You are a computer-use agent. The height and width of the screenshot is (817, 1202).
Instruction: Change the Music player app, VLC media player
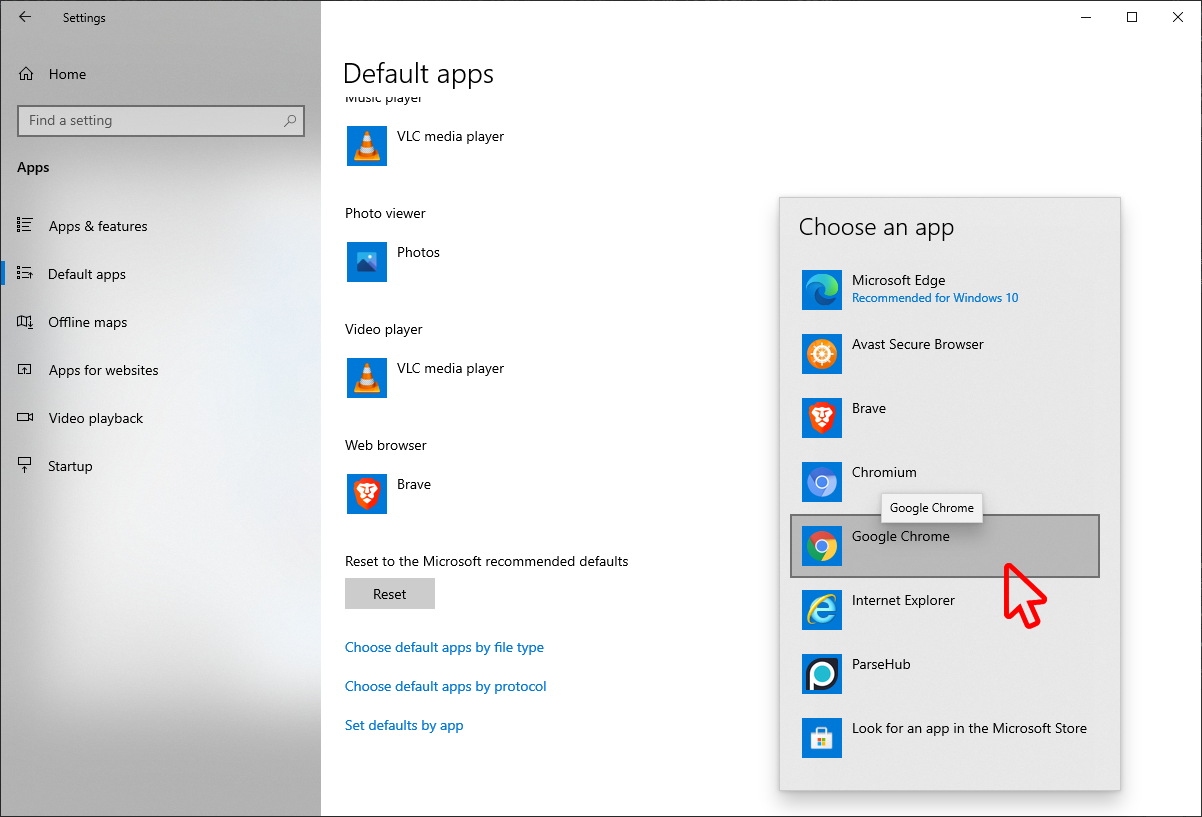tap(427, 146)
